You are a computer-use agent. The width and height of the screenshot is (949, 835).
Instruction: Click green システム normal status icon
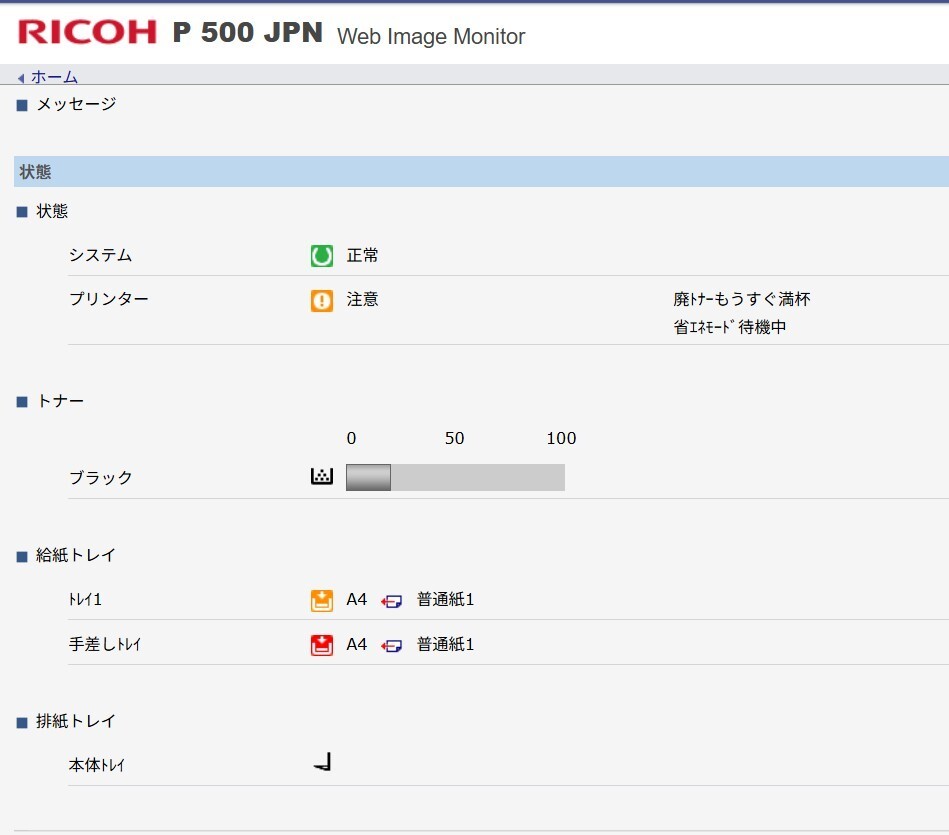321,255
